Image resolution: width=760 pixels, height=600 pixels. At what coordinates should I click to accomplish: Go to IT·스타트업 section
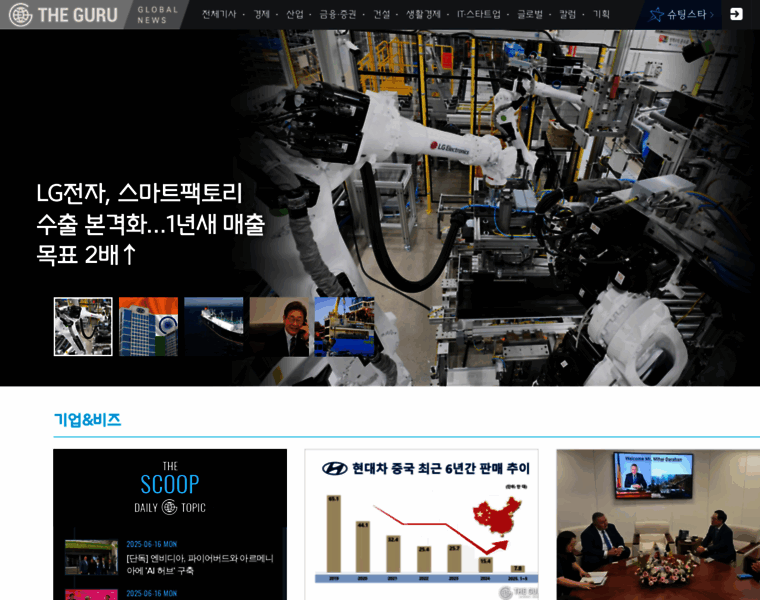click(479, 15)
